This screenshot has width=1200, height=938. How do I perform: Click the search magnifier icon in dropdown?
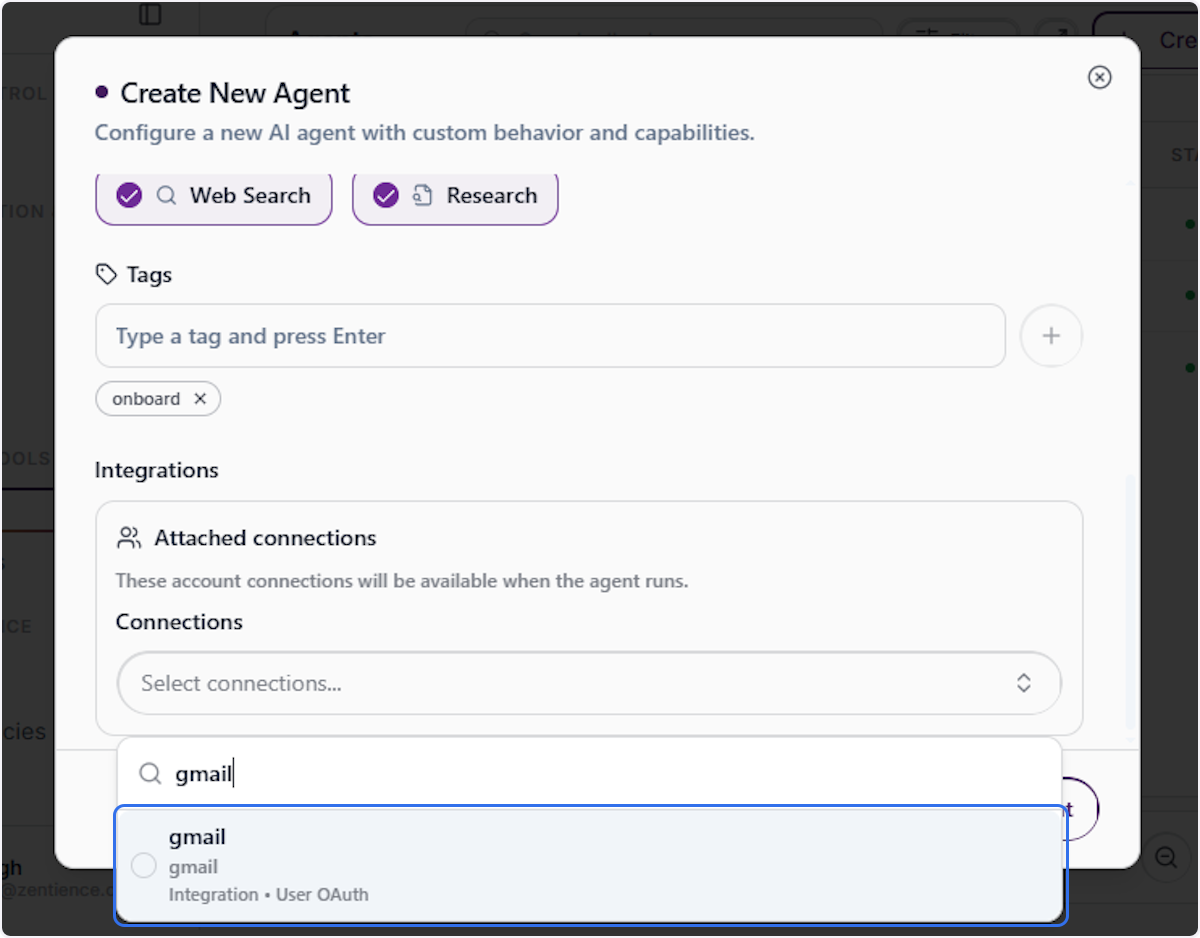coord(150,774)
